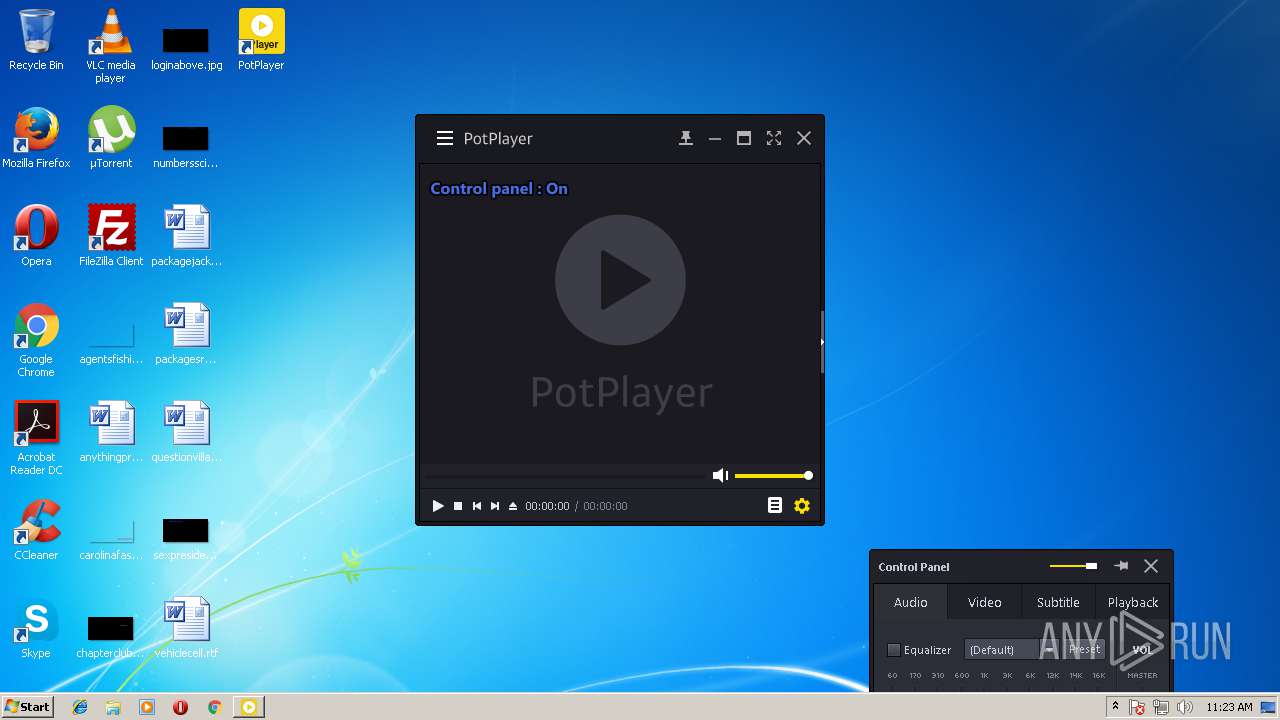The width and height of the screenshot is (1280, 720).
Task: Enter fullscreen mode in PotPlayer
Action: coord(774,139)
